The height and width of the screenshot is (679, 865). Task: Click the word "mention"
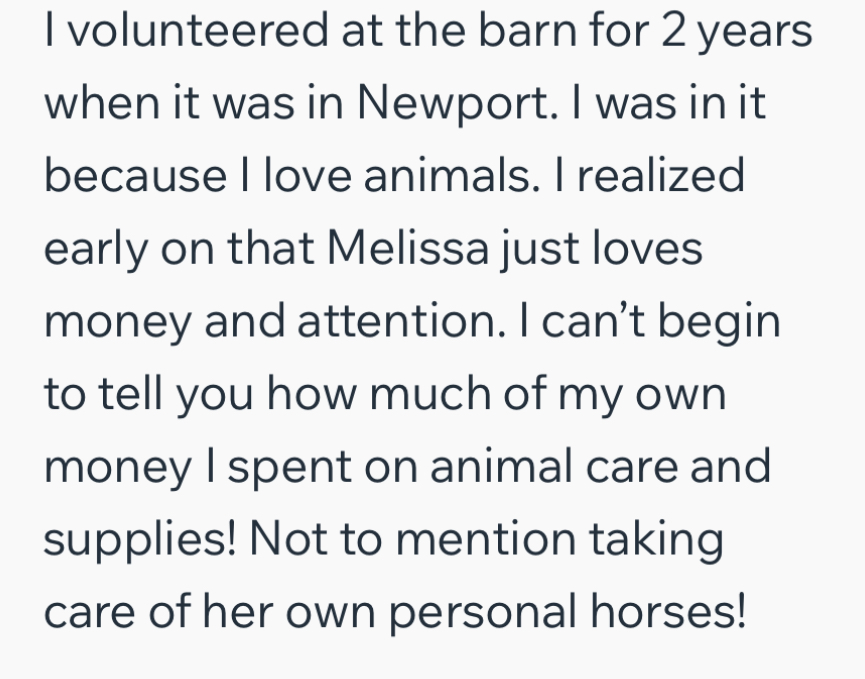[471, 540]
